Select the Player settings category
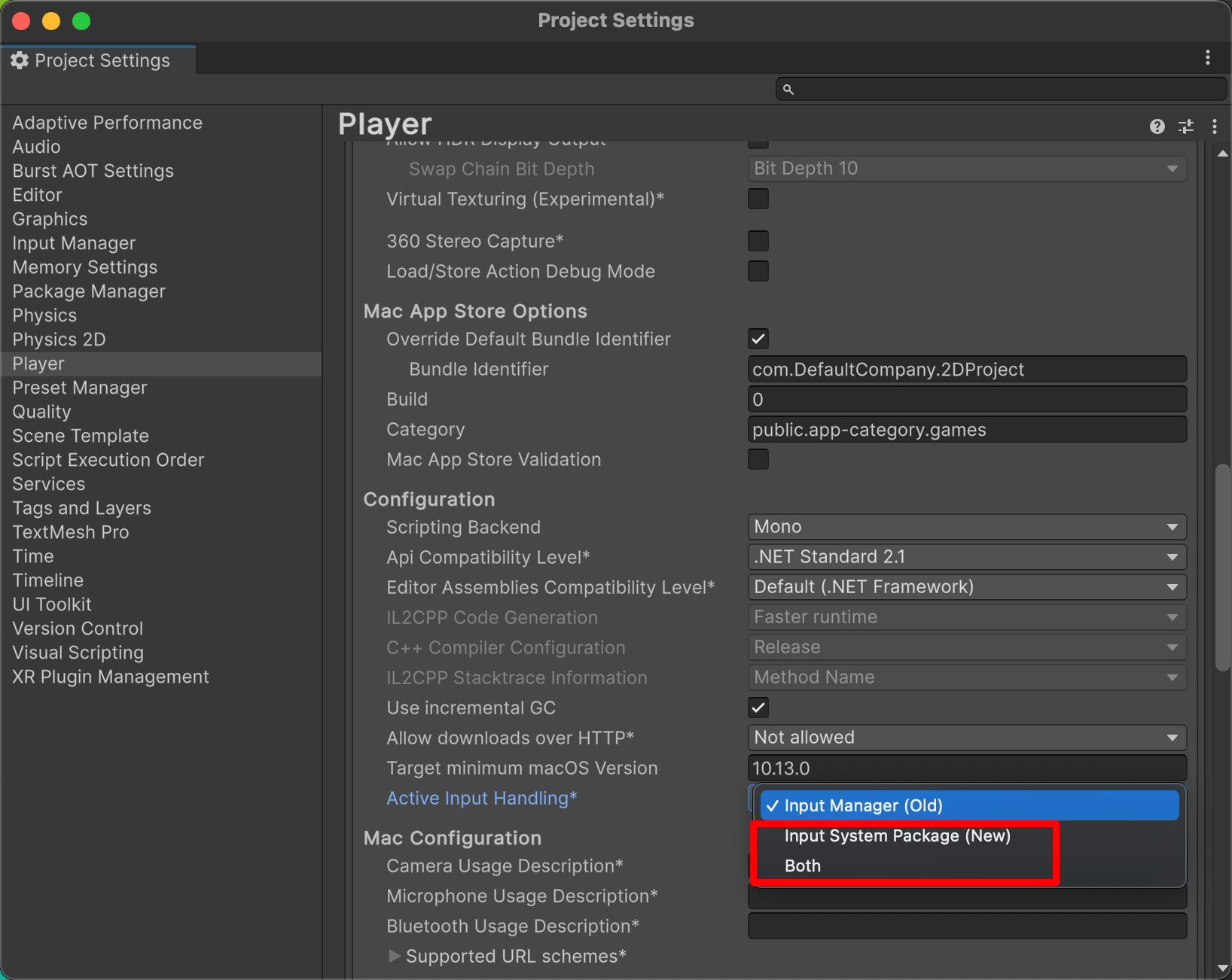Viewport: 1232px width, 980px height. (x=161, y=364)
